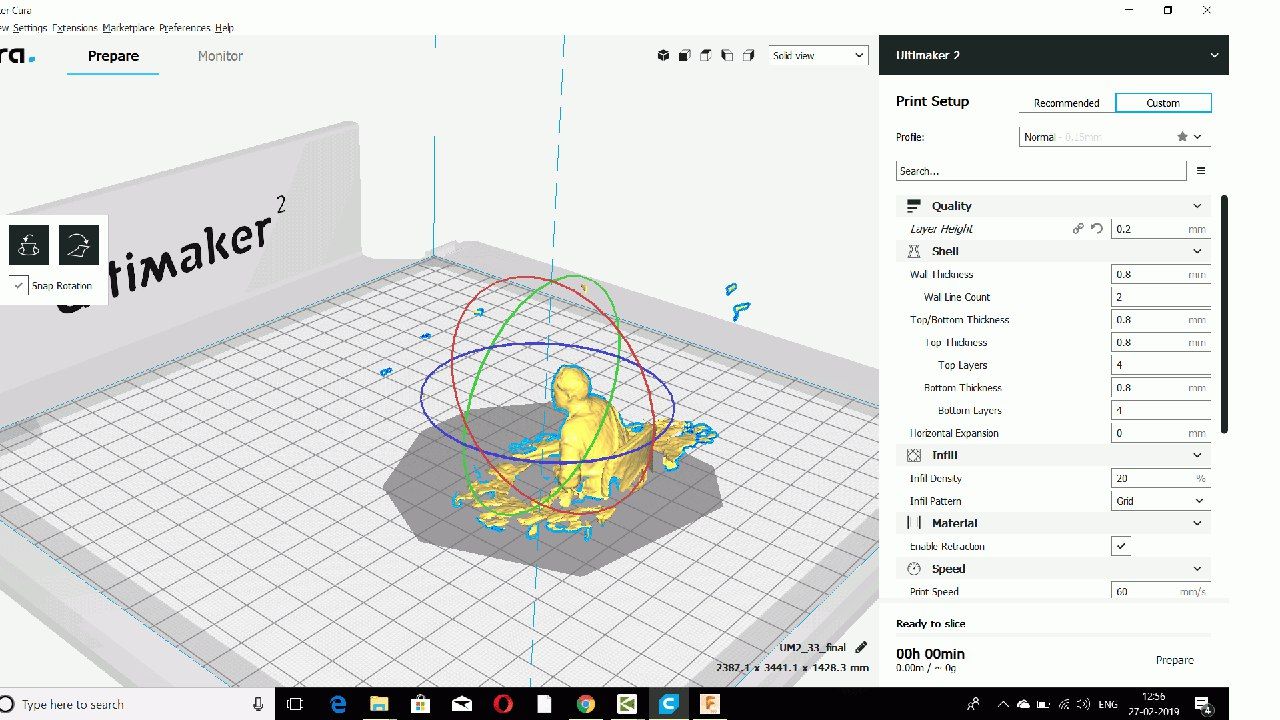The width and height of the screenshot is (1280, 720).
Task: Open Microsoft Edge from the taskbar
Action: pos(337,704)
